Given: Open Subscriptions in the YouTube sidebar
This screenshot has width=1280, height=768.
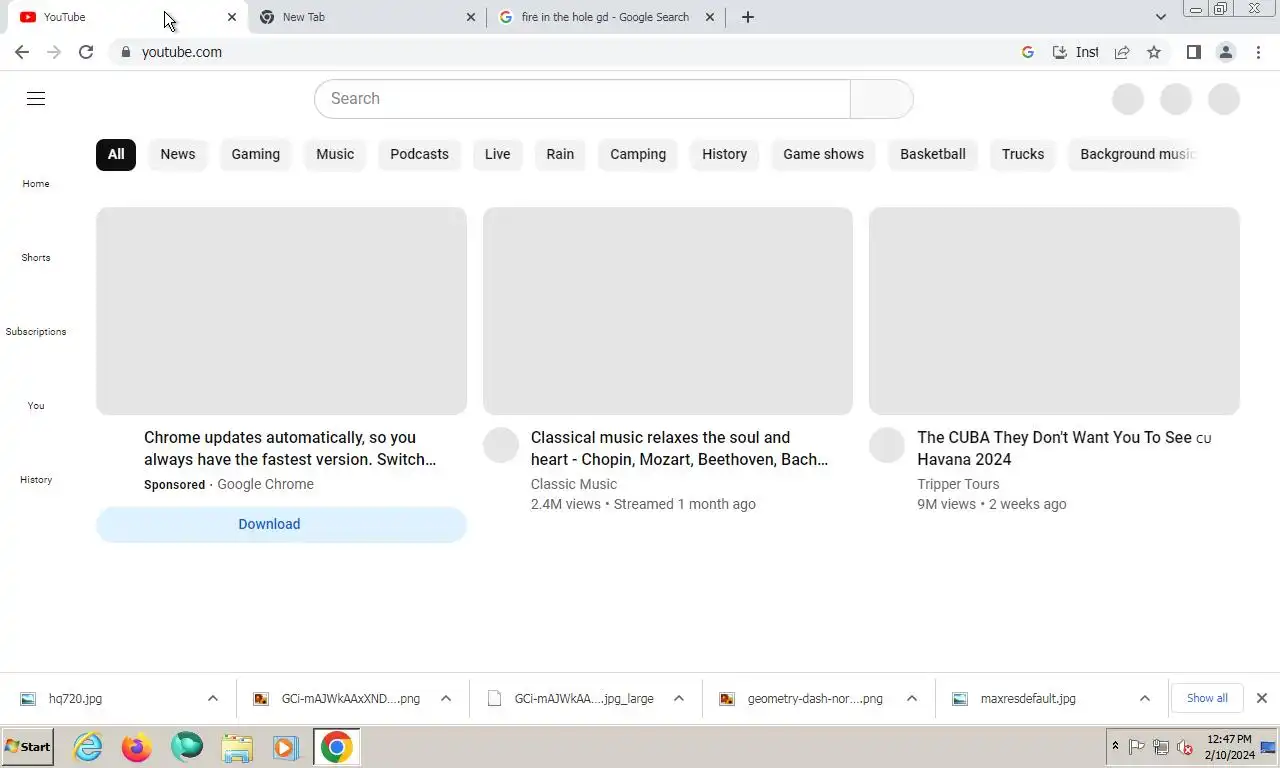Looking at the screenshot, I should point(36,318).
